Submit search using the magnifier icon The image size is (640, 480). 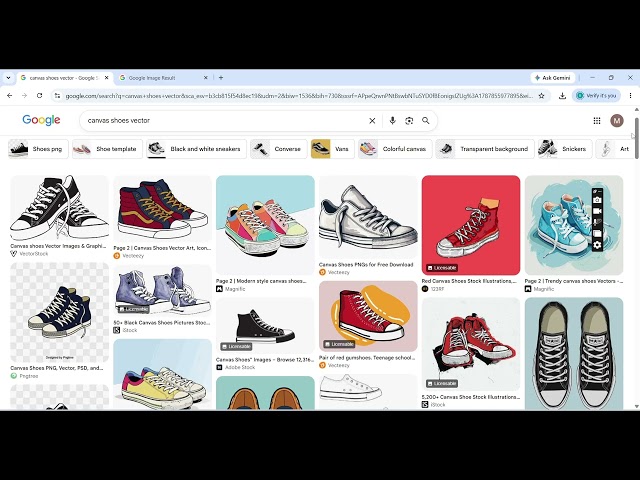426,121
